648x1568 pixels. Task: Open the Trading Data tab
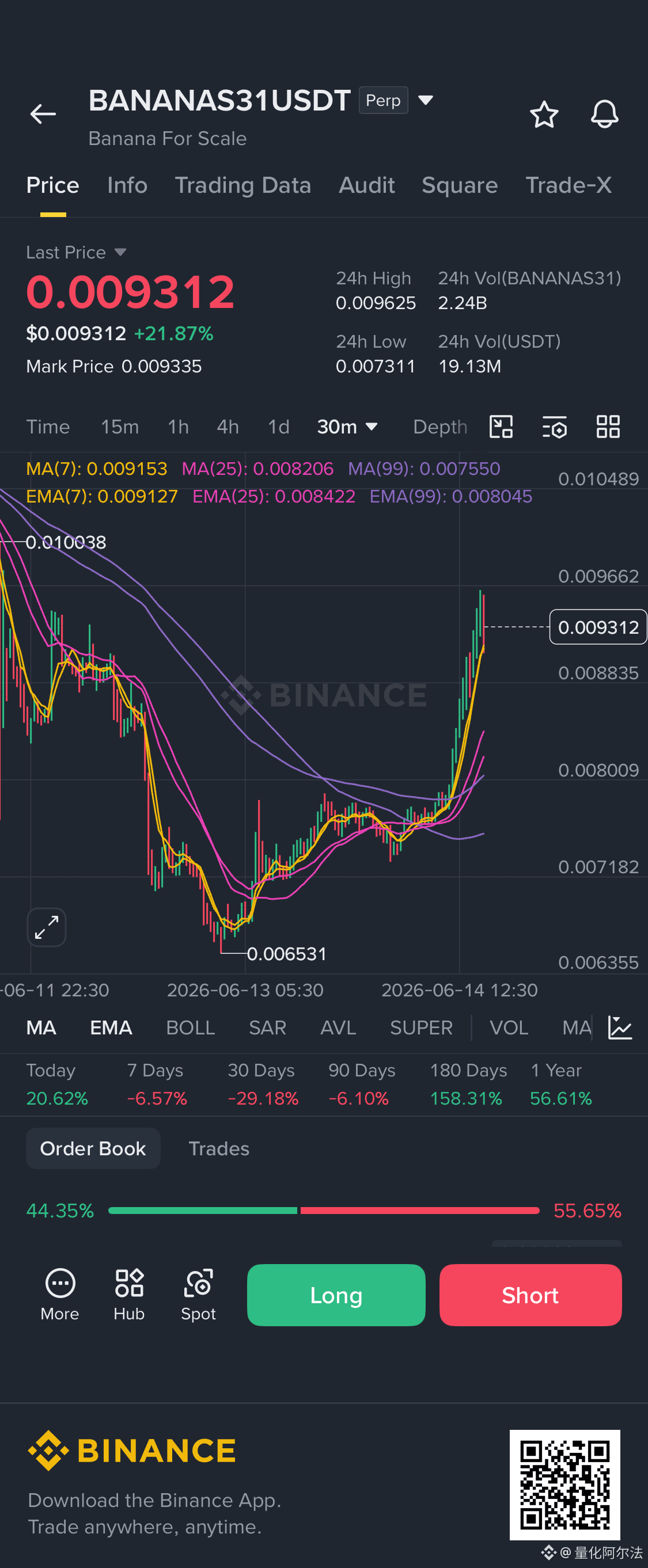point(243,185)
